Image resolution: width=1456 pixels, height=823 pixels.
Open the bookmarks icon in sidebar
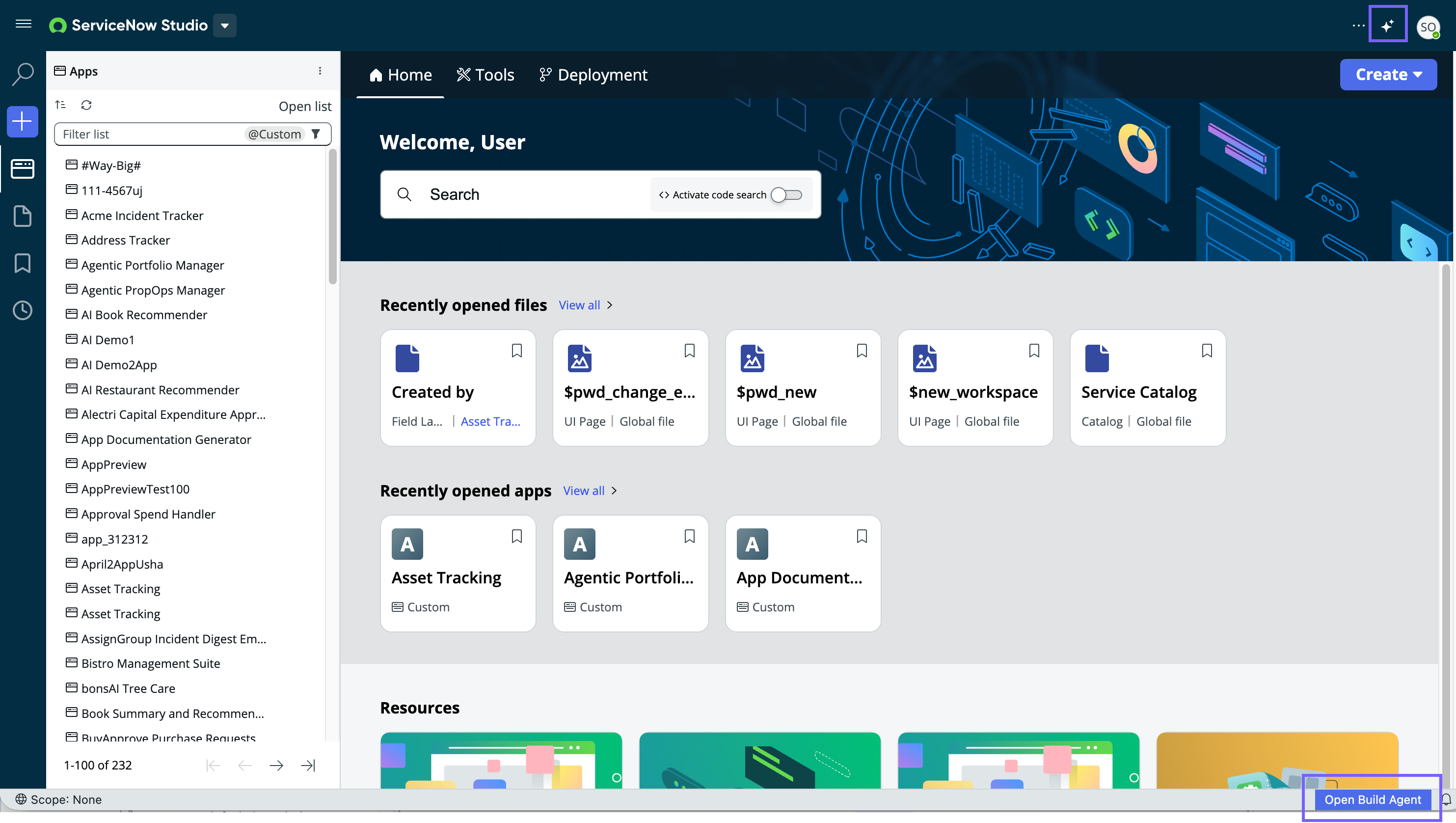(23, 263)
